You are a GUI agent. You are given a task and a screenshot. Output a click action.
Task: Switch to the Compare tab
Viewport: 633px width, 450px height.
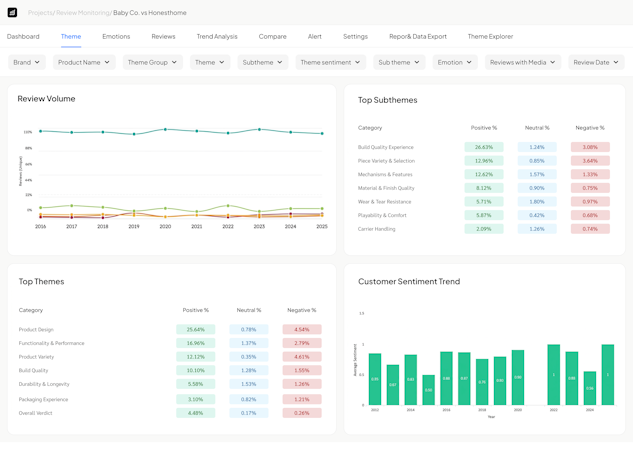(272, 36)
